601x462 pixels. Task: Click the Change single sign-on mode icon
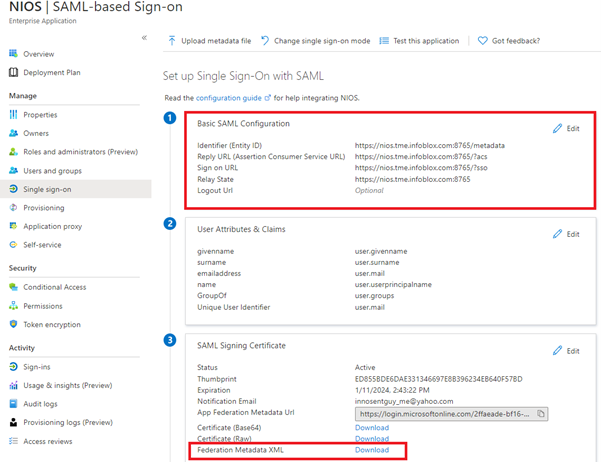point(265,41)
